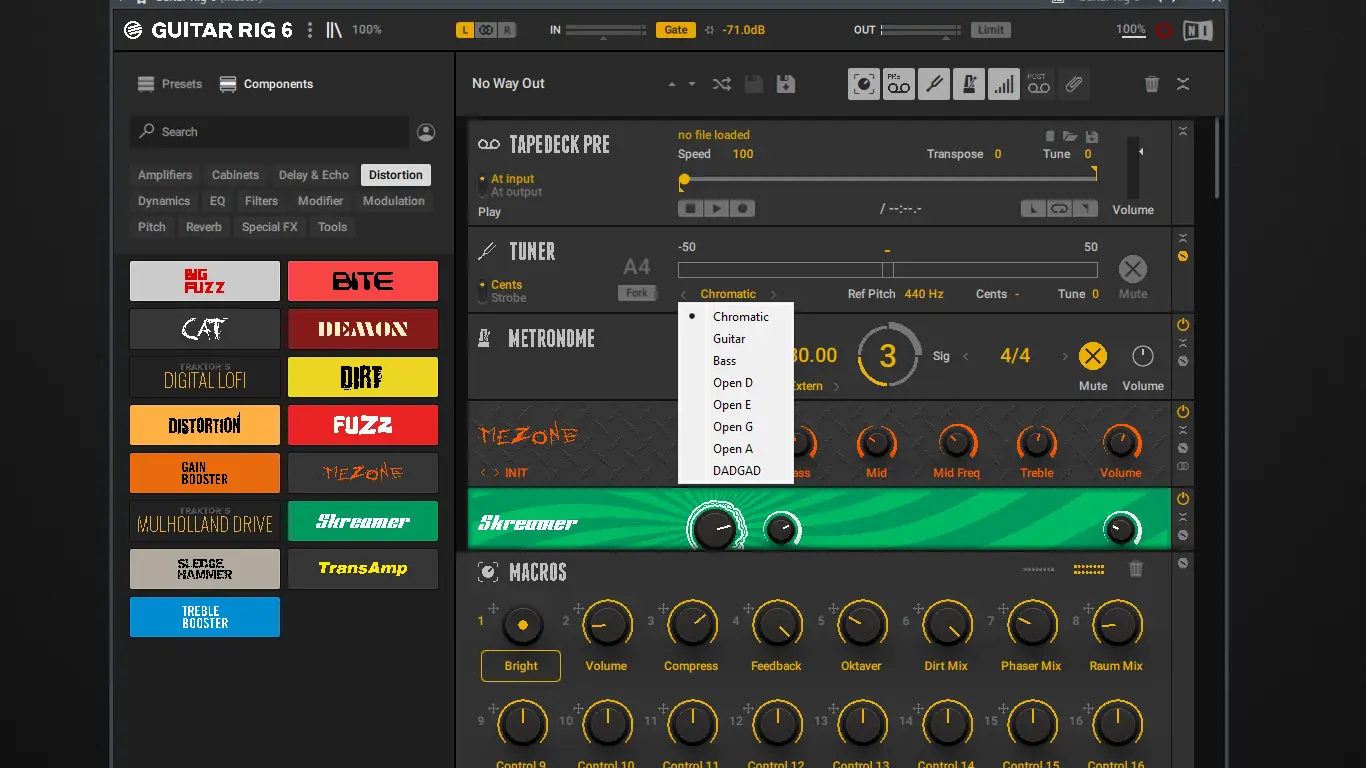Toggle the Macros view in rack toolbar

pos(863,84)
